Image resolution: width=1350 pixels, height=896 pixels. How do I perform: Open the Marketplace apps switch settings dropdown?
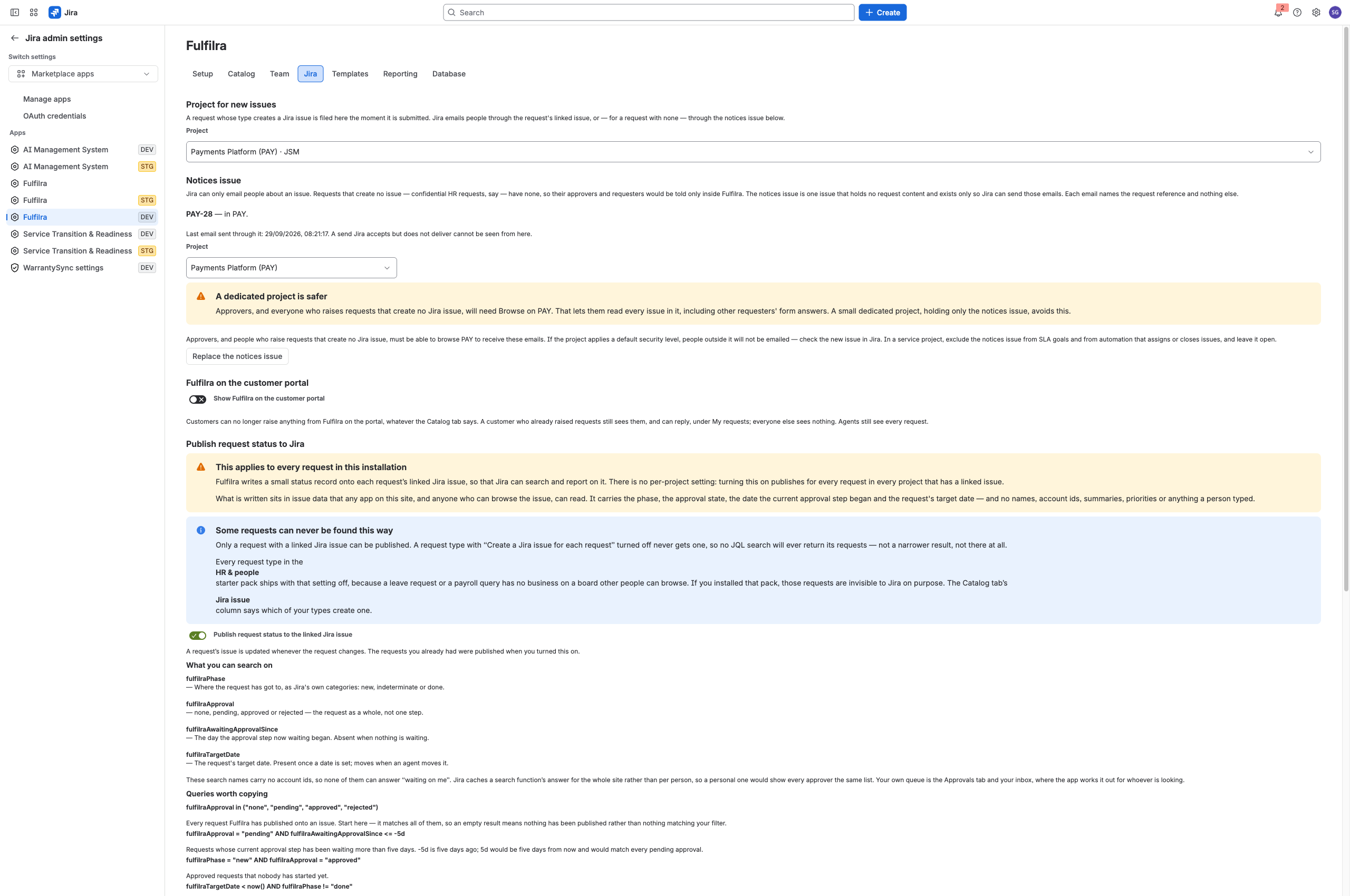click(x=83, y=74)
